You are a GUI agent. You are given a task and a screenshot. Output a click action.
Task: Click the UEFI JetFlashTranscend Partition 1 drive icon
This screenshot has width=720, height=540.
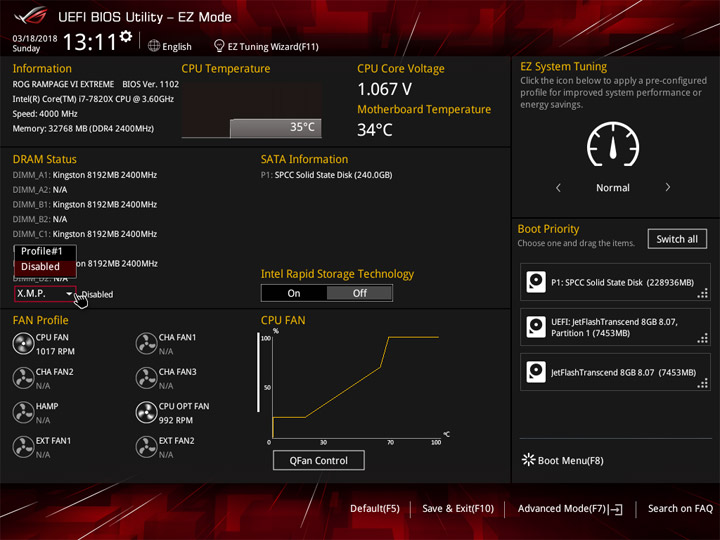pos(536,327)
